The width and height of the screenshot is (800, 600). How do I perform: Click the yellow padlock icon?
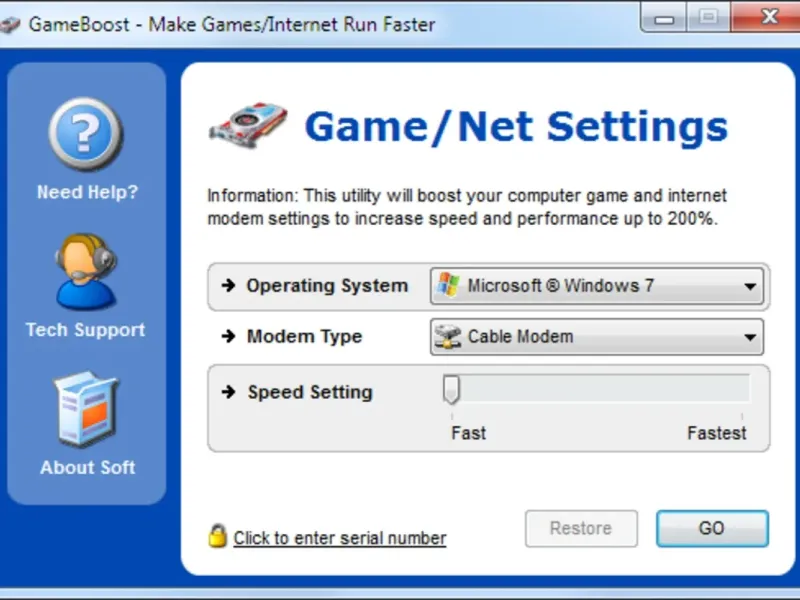tap(218, 536)
